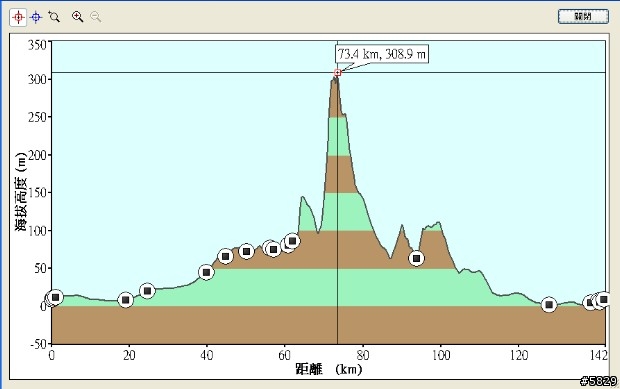Select the waypoint marker near 94 km
620x389 pixels.
tap(416, 259)
